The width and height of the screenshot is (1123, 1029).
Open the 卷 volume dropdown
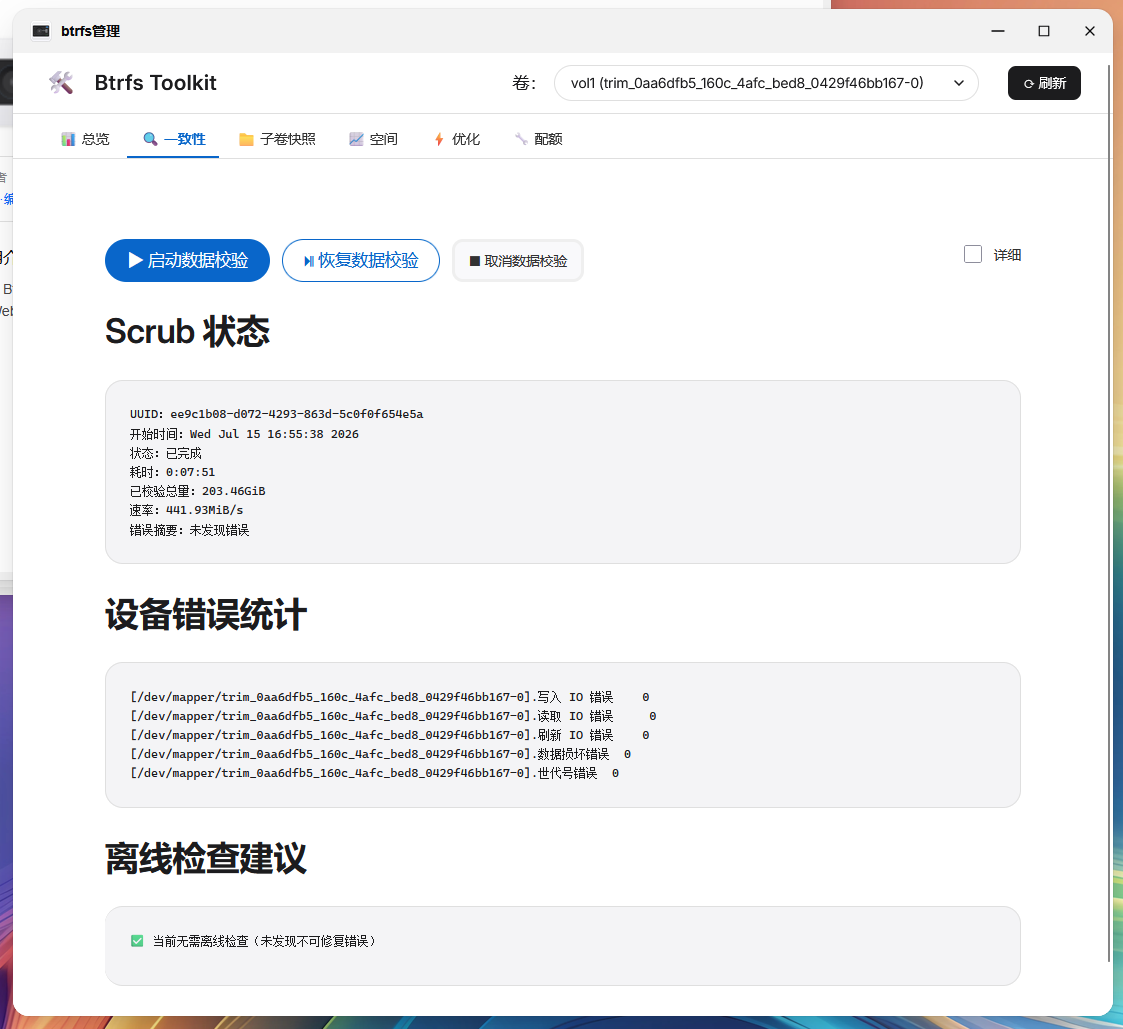click(766, 83)
